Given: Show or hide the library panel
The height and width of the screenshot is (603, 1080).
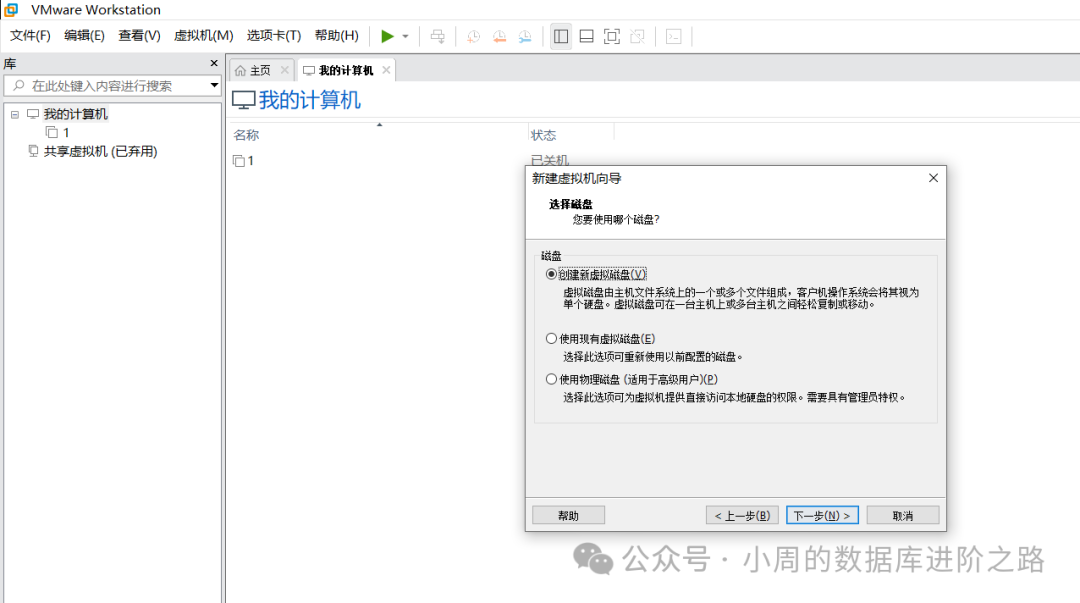Looking at the screenshot, I should tap(561, 36).
